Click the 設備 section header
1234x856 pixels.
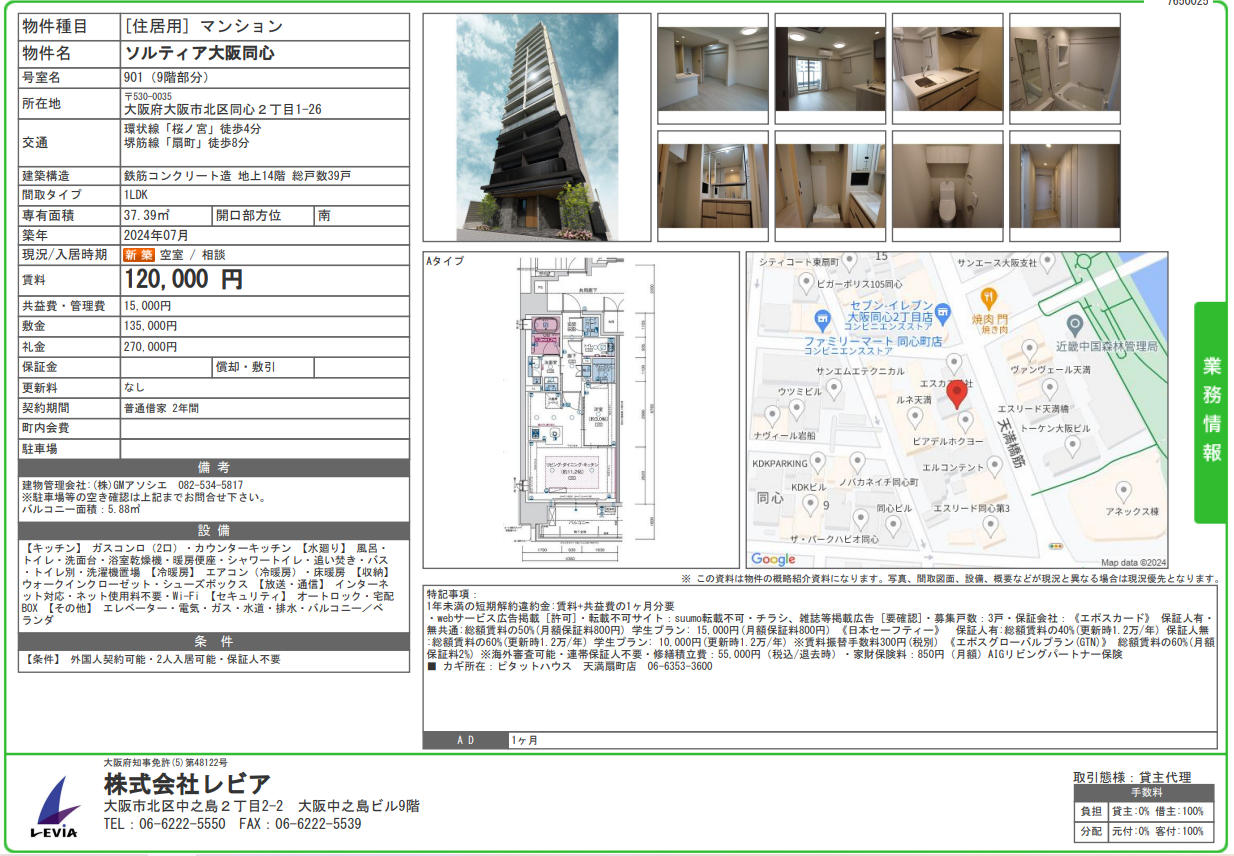[x=213, y=530]
